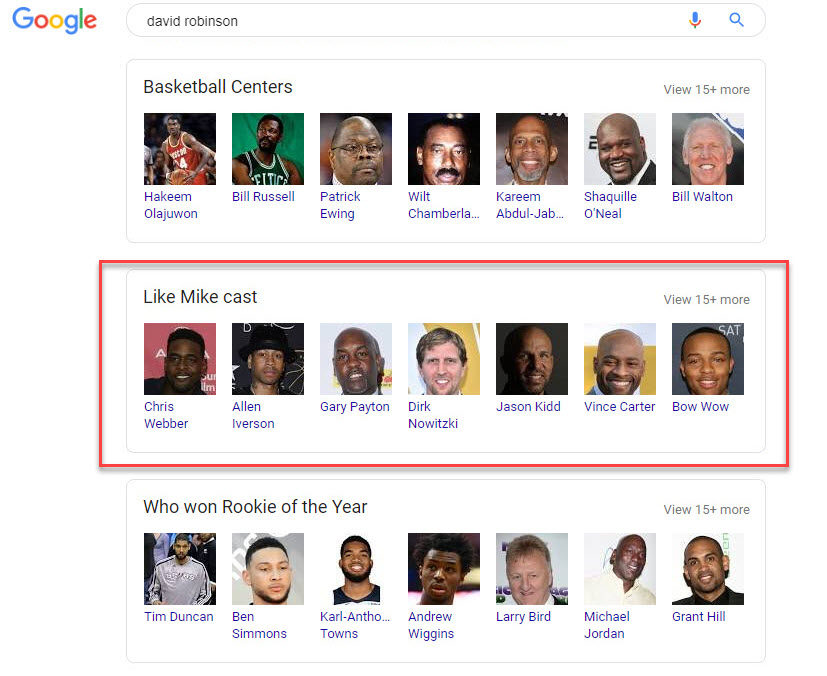Click the Bill Russell name link

[263, 197]
